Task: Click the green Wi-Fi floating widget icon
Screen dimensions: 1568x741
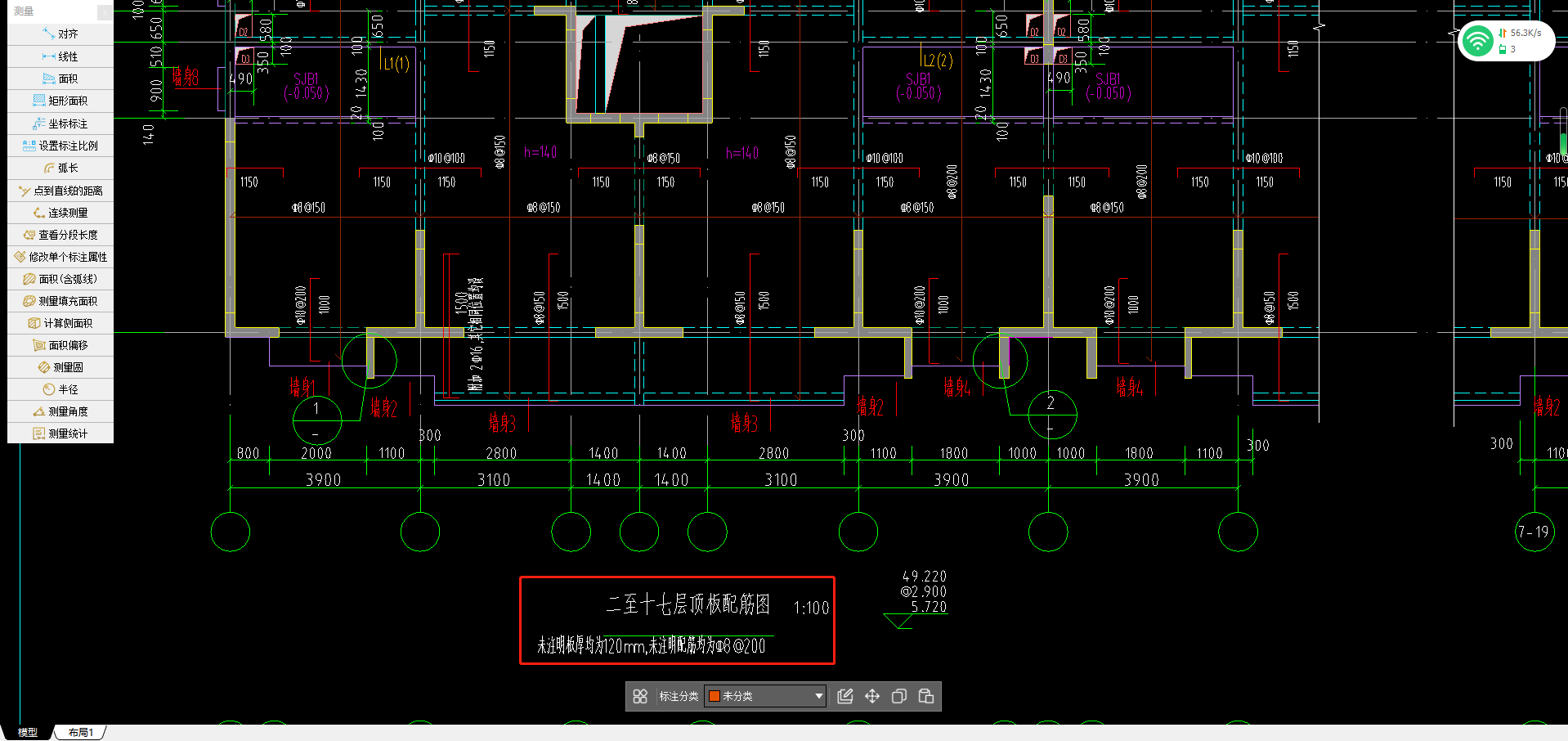Action: [1477, 41]
